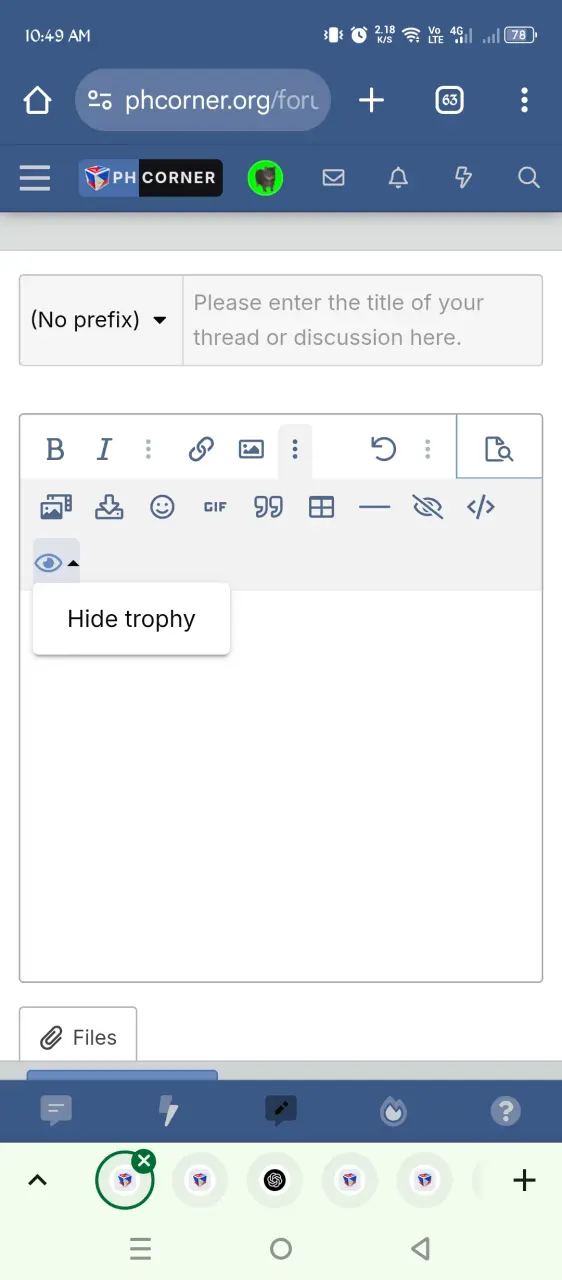Image resolution: width=562 pixels, height=1280 pixels.
Task: Tap the Android home circle button
Action: coord(281,1248)
